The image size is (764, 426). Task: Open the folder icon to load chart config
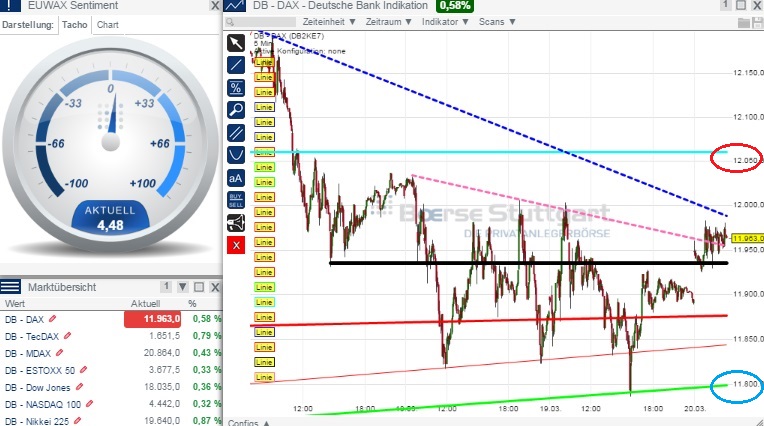[743, 22]
